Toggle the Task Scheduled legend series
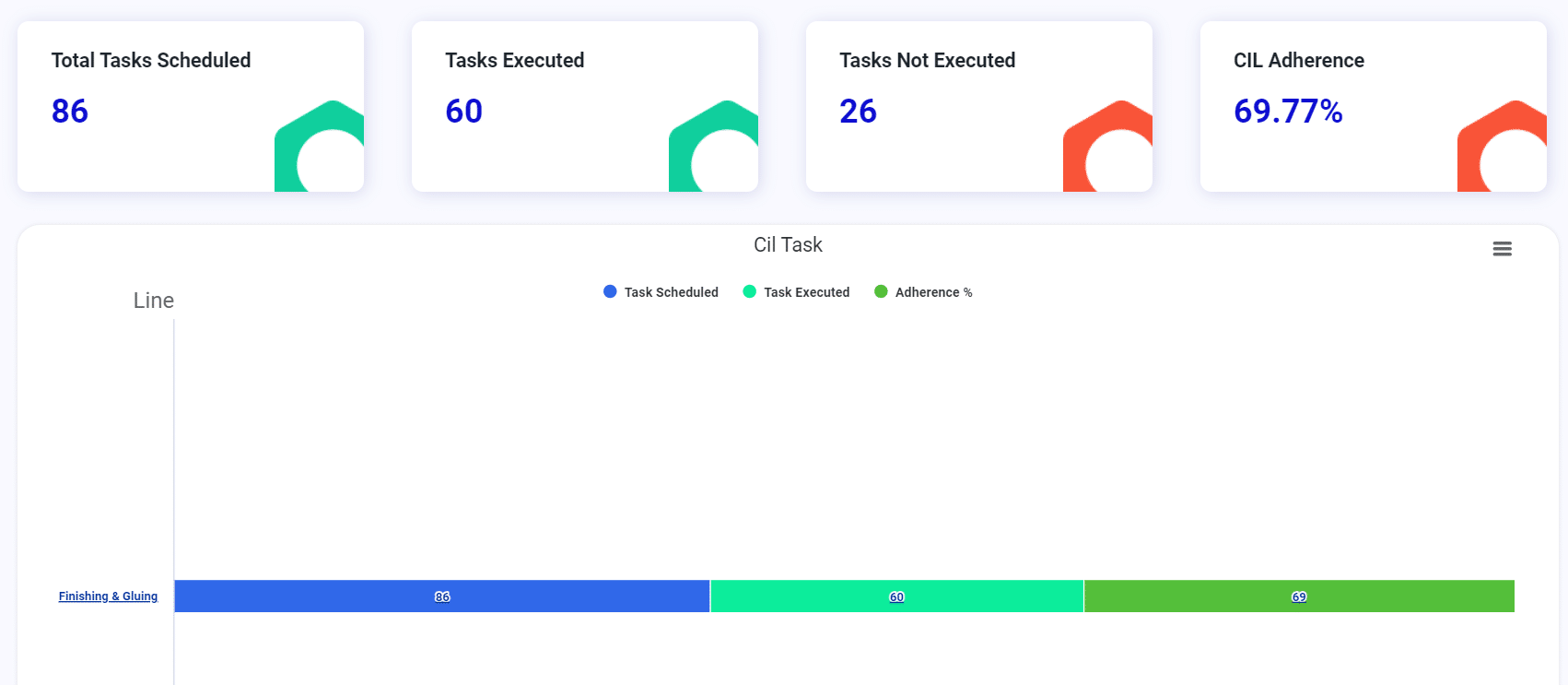1568x685 pixels. [x=661, y=292]
